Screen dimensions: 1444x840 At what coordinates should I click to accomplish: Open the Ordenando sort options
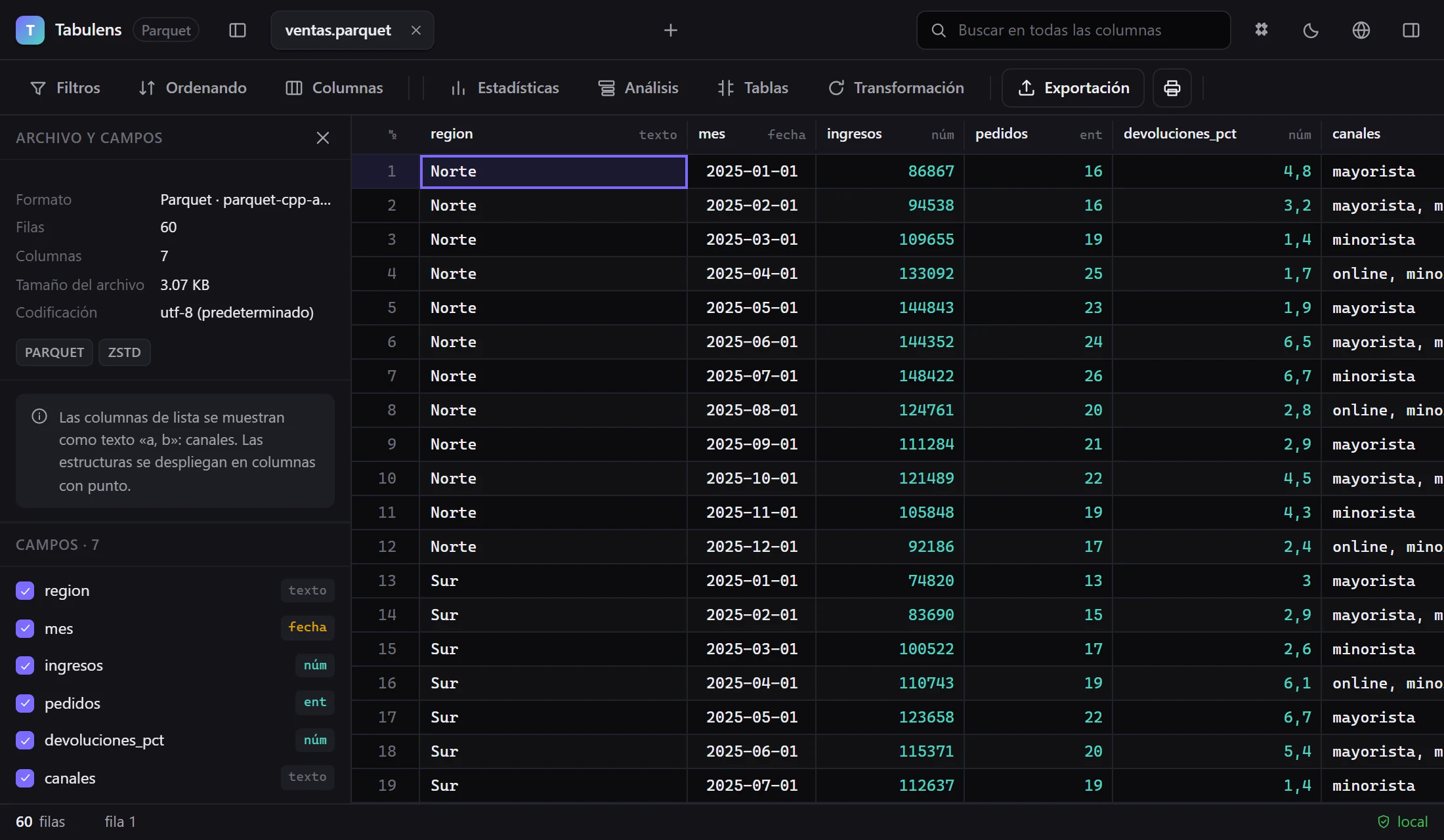point(193,88)
